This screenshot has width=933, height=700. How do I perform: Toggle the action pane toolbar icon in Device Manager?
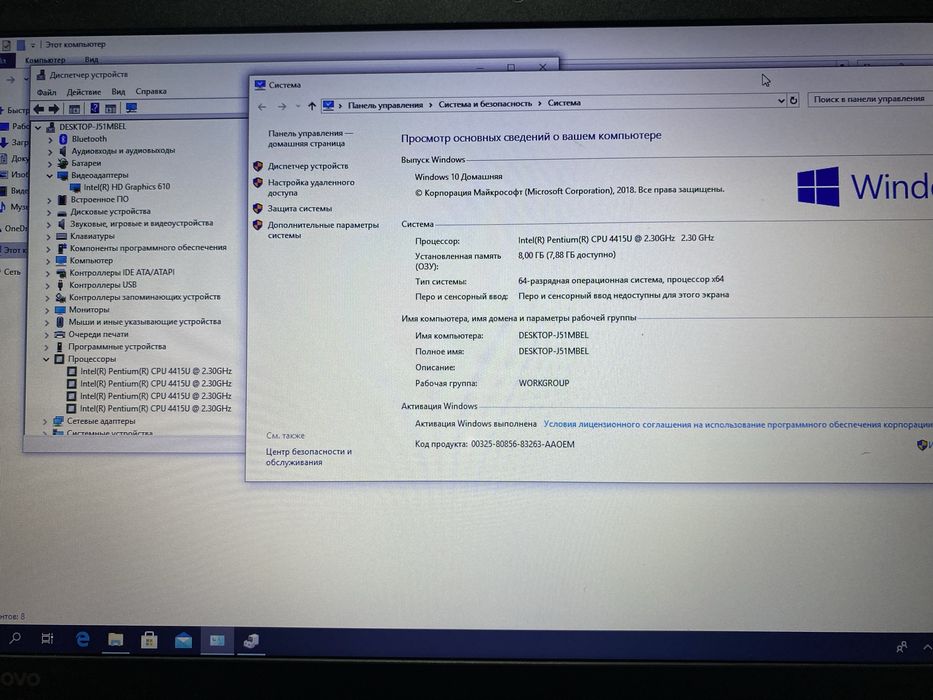point(111,108)
